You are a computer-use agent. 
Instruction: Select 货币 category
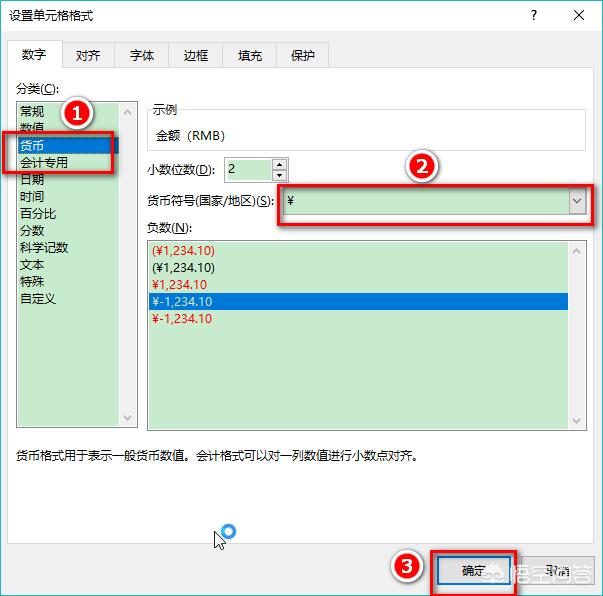(68, 145)
